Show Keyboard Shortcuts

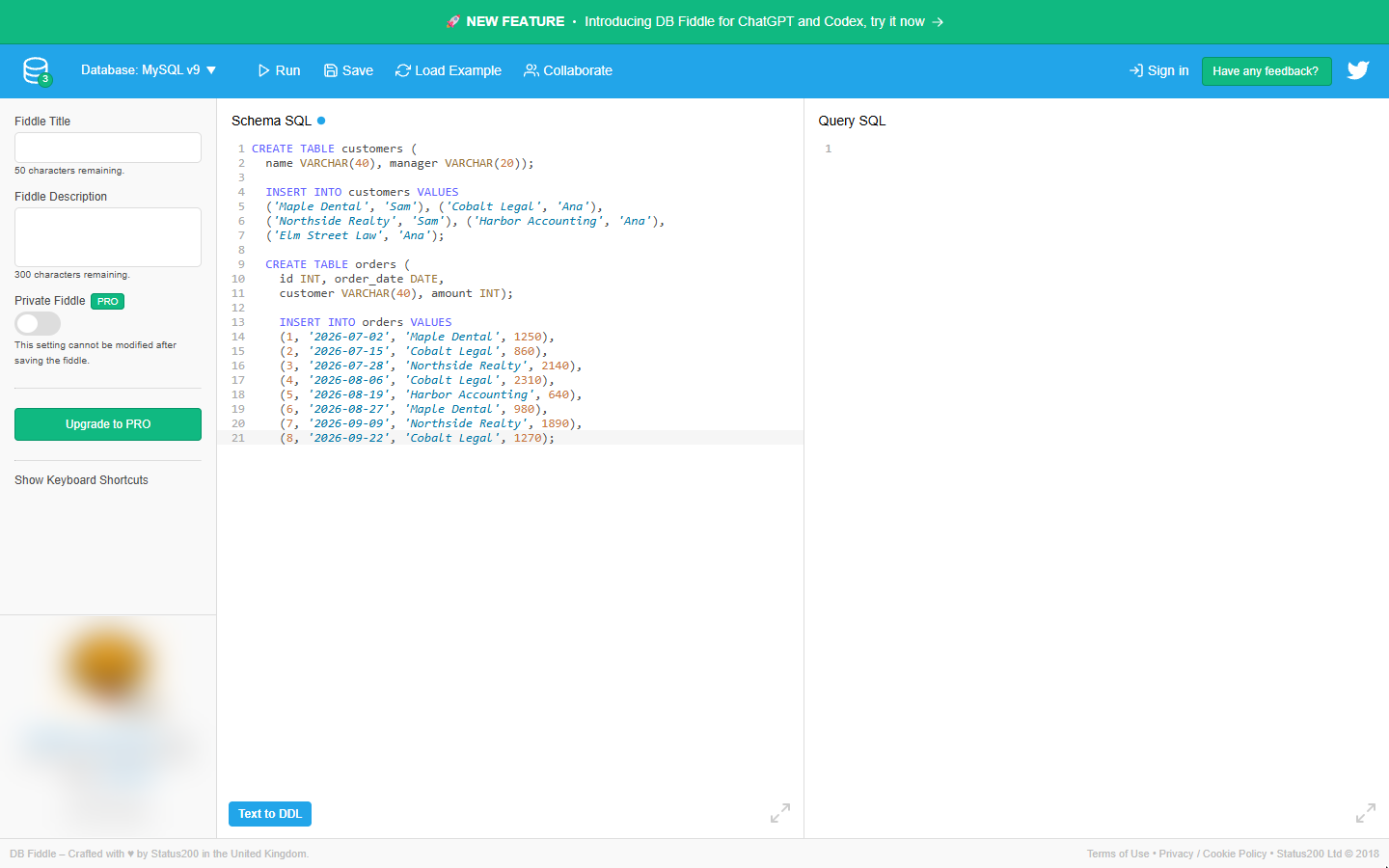[x=81, y=480]
